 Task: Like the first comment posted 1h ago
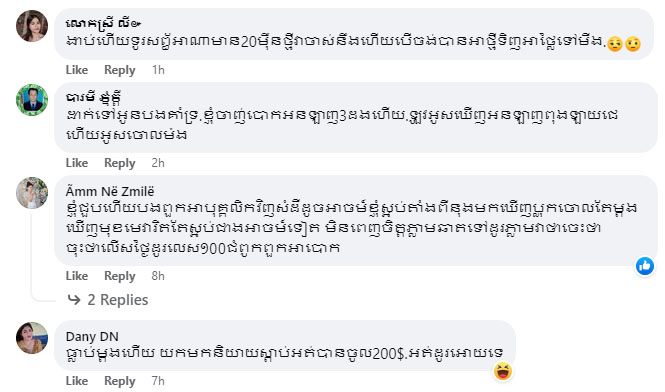77,70
